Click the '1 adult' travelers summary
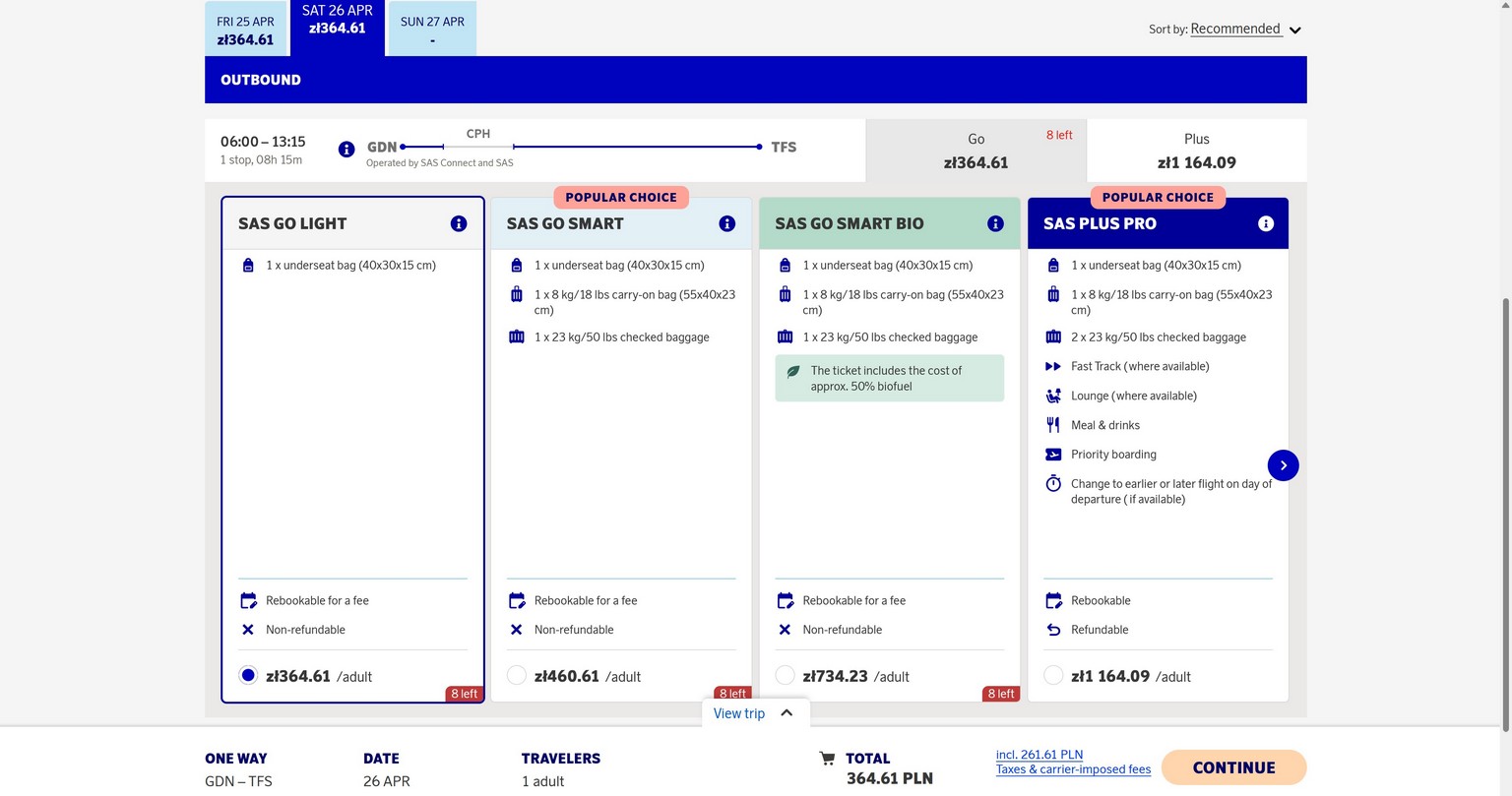Image resolution: width=1512 pixels, height=796 pixels. point(543,781)
